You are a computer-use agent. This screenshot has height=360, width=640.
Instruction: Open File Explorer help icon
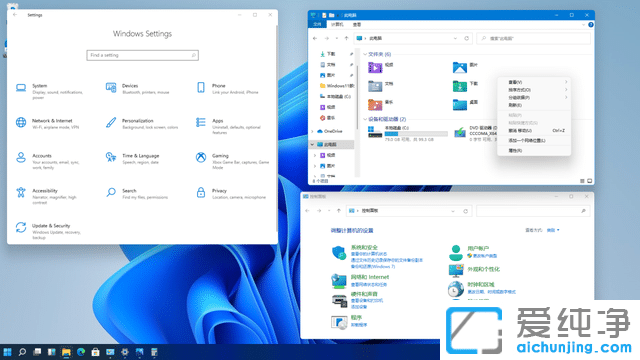[591, 25]
